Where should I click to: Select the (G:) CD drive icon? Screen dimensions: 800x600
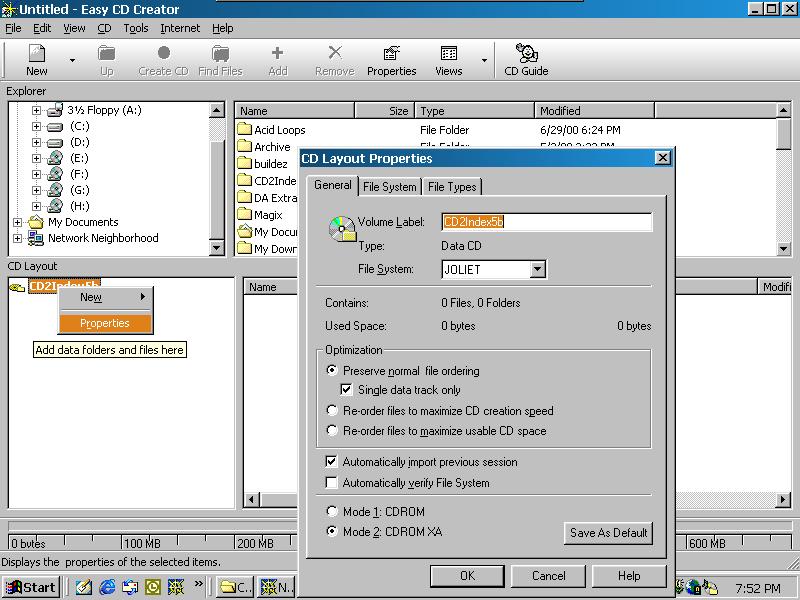[x=55, y=190]
